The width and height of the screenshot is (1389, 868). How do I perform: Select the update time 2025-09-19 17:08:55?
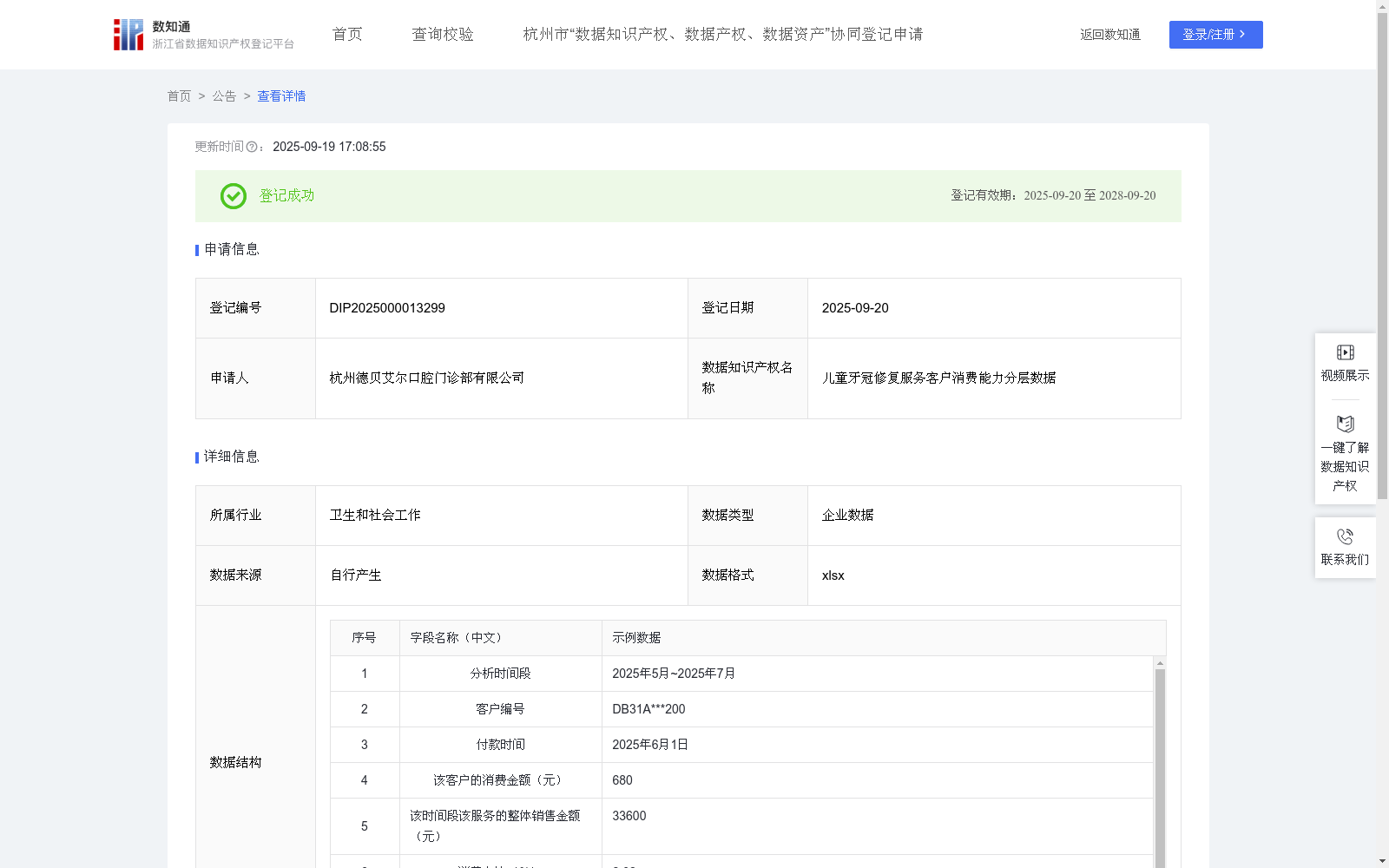coord(329,147)
